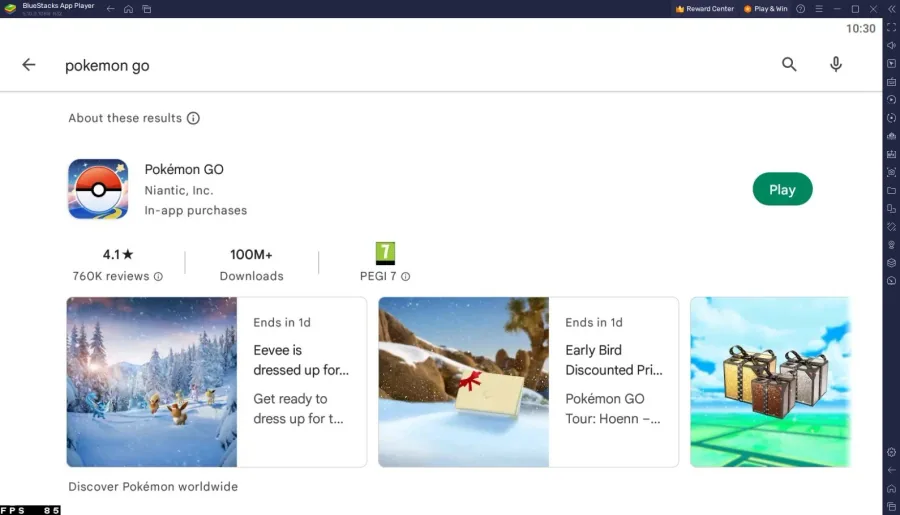Open BlueStacks hamburger menu
The width and height of the screenshot is (900, 515).
tap(819, 9)
